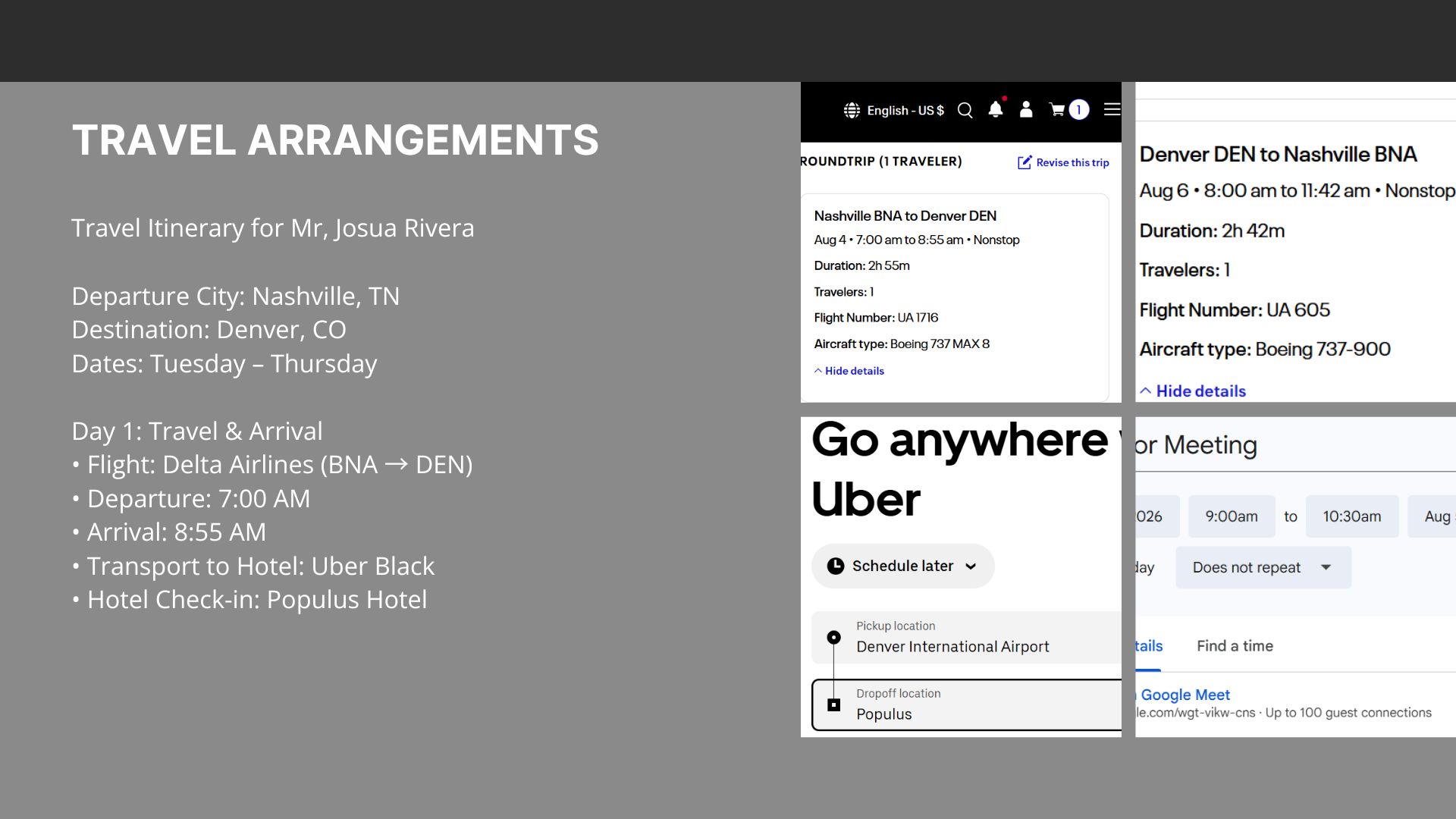Click the ROUNDTRIP (1 TRAVELER) label
This screenshot has height=819, width=1456.
(x=881, y=162)
